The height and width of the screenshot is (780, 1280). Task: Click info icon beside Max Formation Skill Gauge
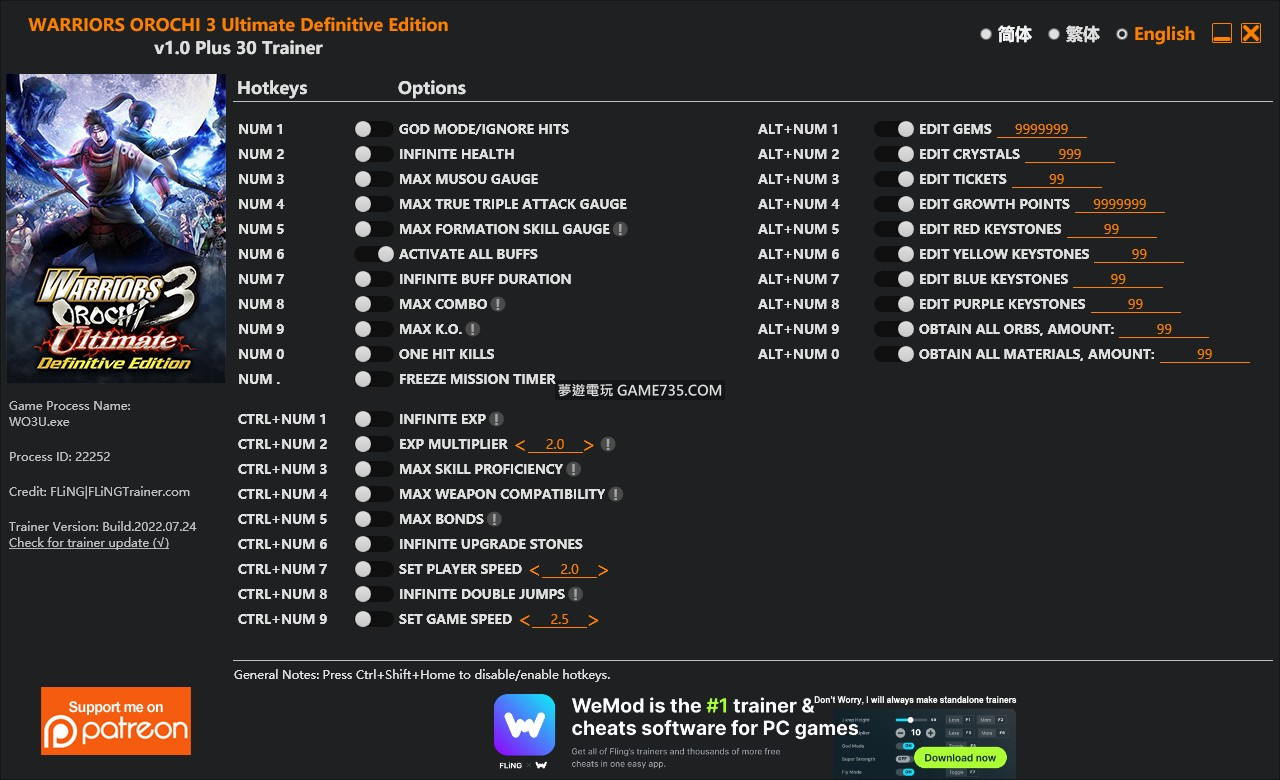[620, 229]
